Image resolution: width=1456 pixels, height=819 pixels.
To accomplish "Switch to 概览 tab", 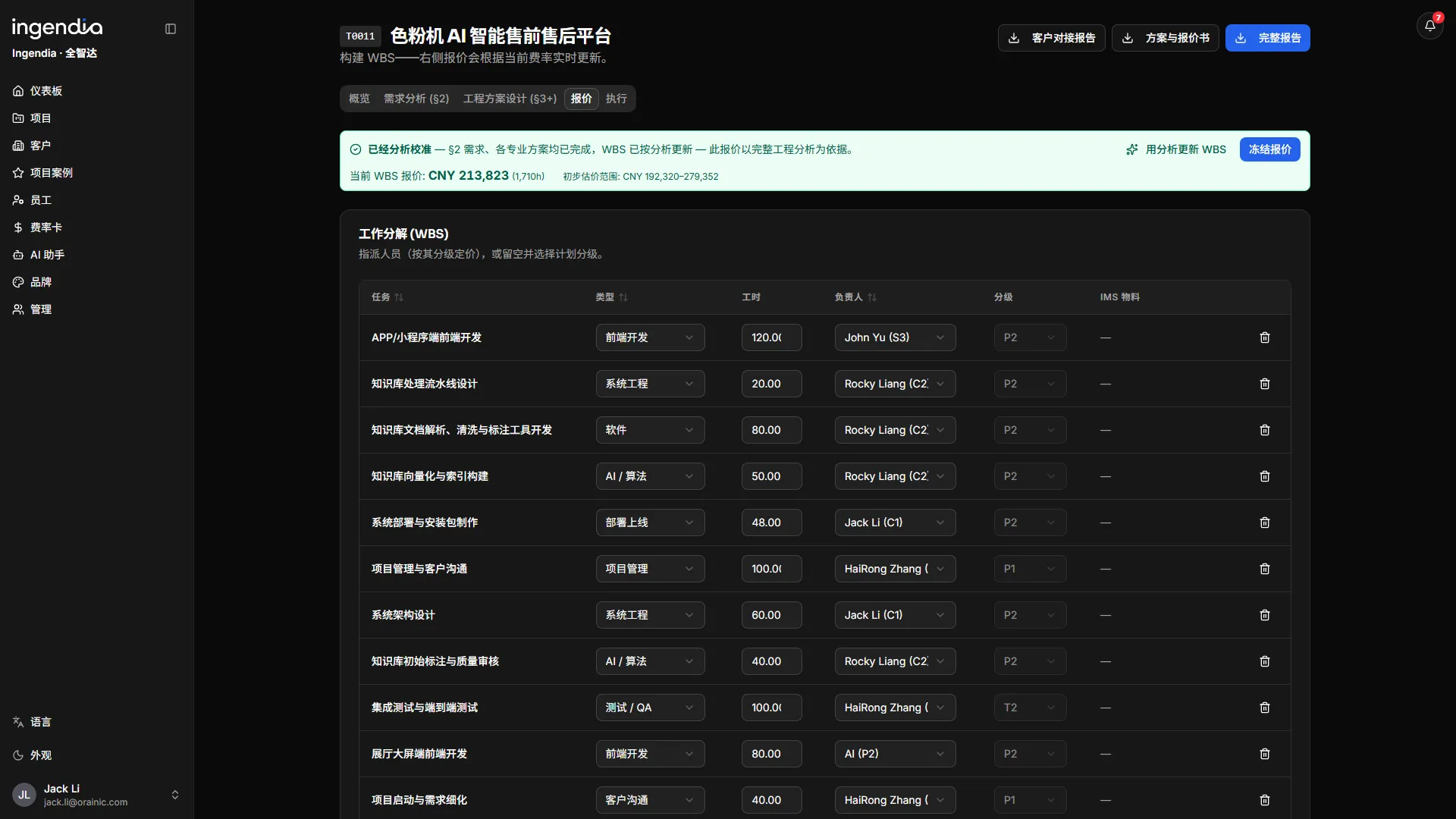I will [x=359, y=99].
